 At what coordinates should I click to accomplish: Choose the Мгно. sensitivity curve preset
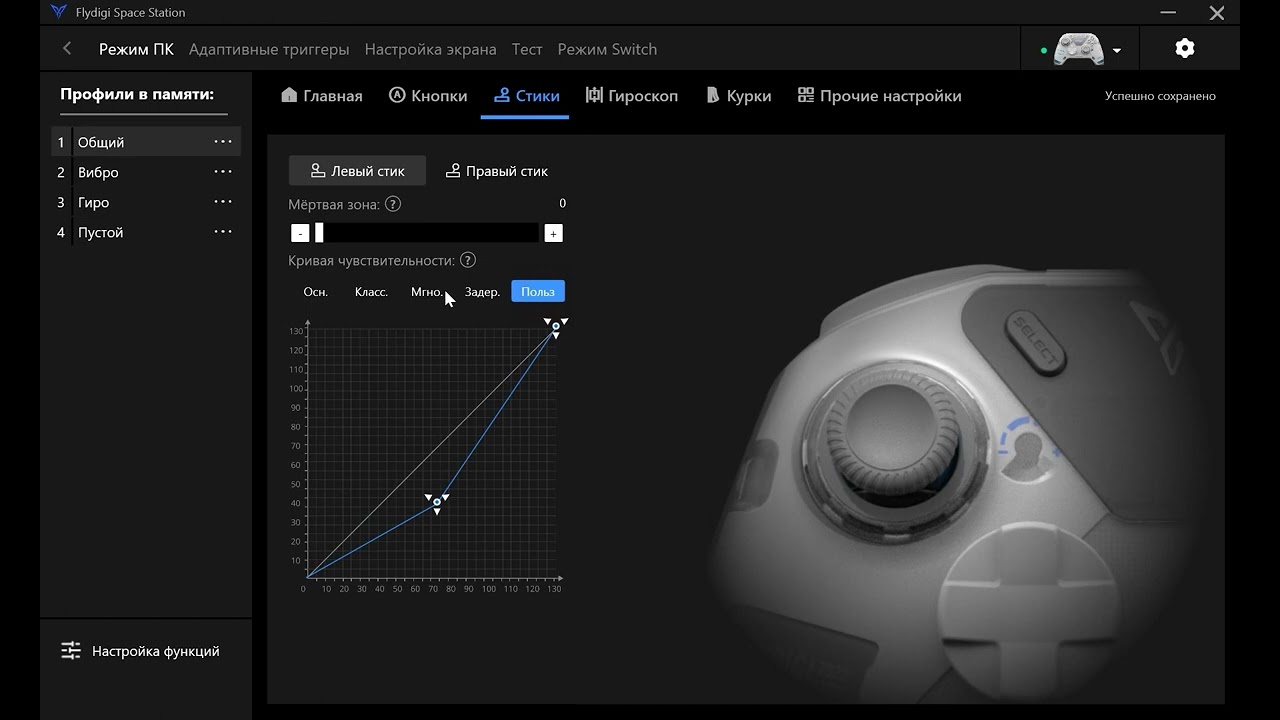coord(427,292)
